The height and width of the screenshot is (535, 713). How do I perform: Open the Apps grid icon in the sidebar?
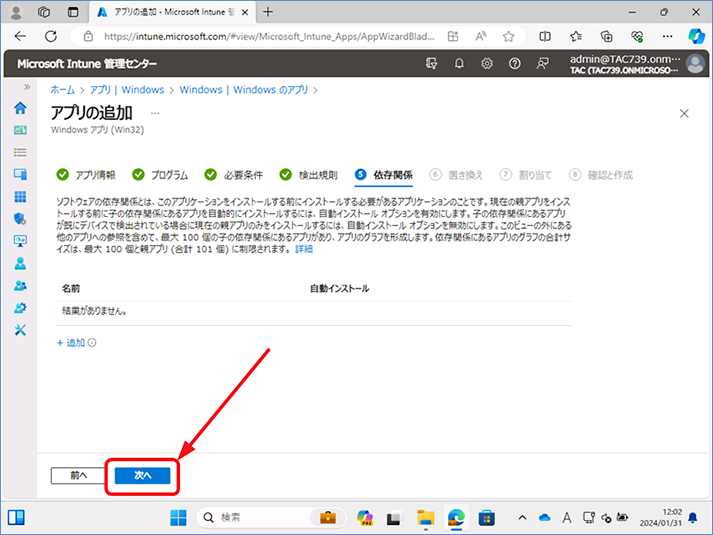coord(20,197)
